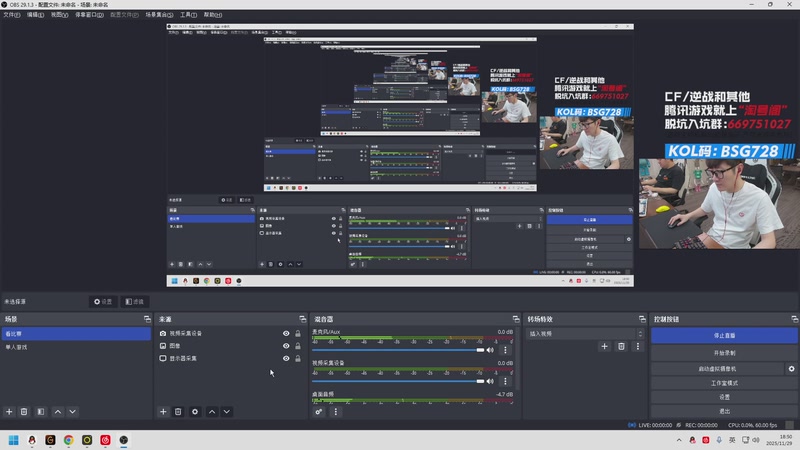Show hidden system tray icons
The width and height of the screenshot is (800, 450).
[679, 440]
